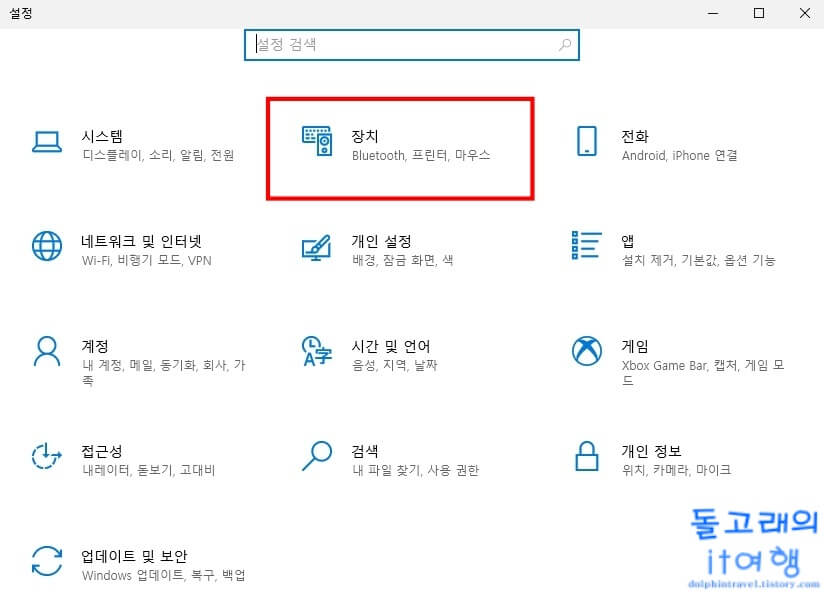Click text 'Bluetooth, 프린터, 마우스'
The image size is (824, 603).
coord(421,155)
